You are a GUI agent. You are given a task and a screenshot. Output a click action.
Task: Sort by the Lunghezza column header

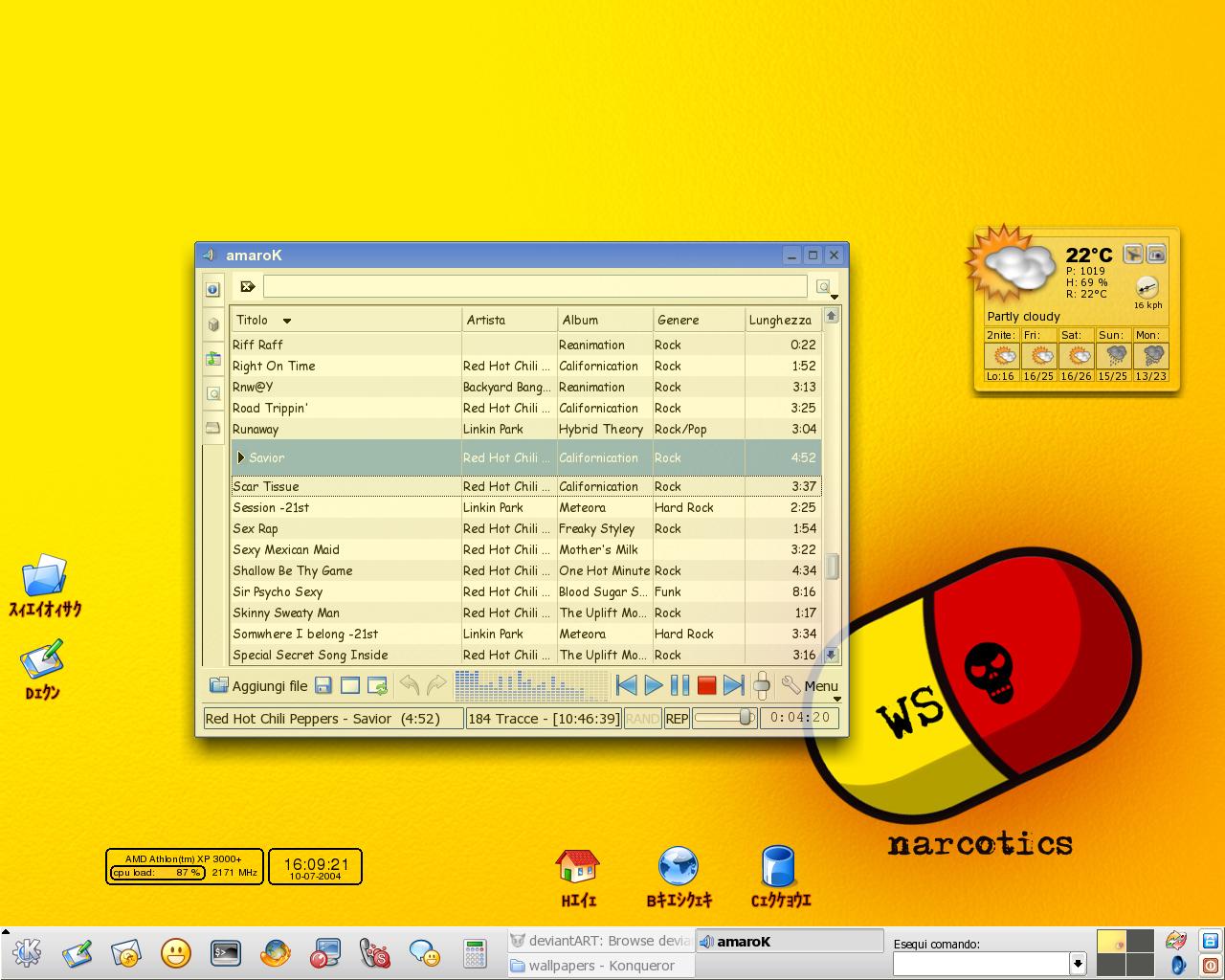783,320
